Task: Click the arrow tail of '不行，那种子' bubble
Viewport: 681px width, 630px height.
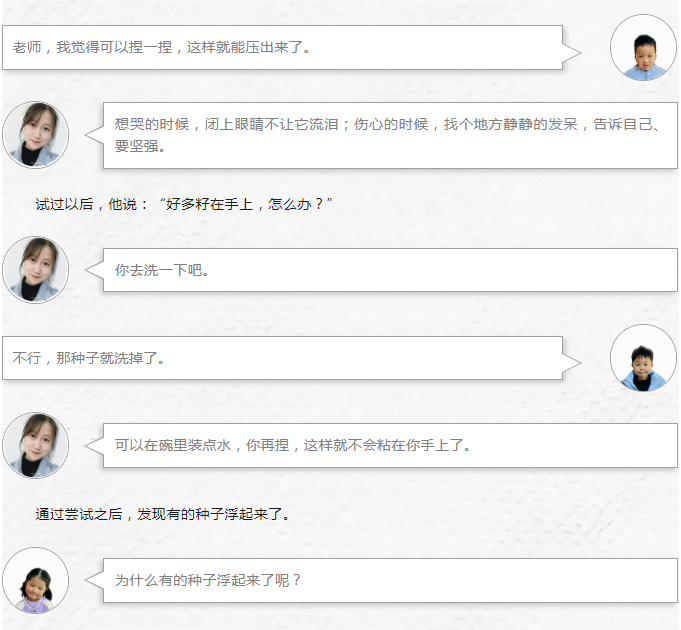Action: (572, 363)
